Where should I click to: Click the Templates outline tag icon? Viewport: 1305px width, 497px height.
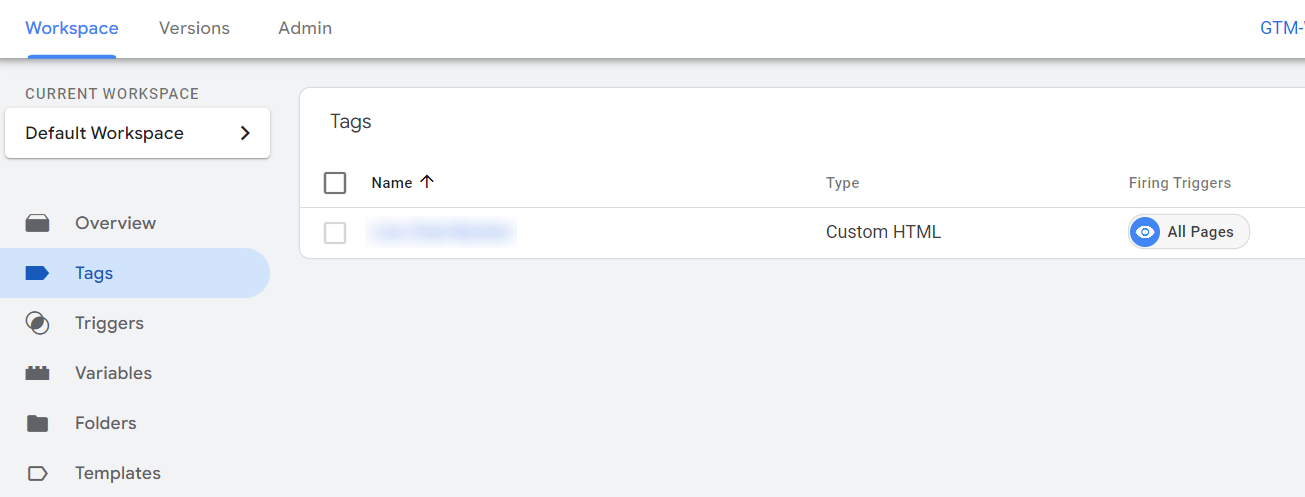tap(38, 473)
